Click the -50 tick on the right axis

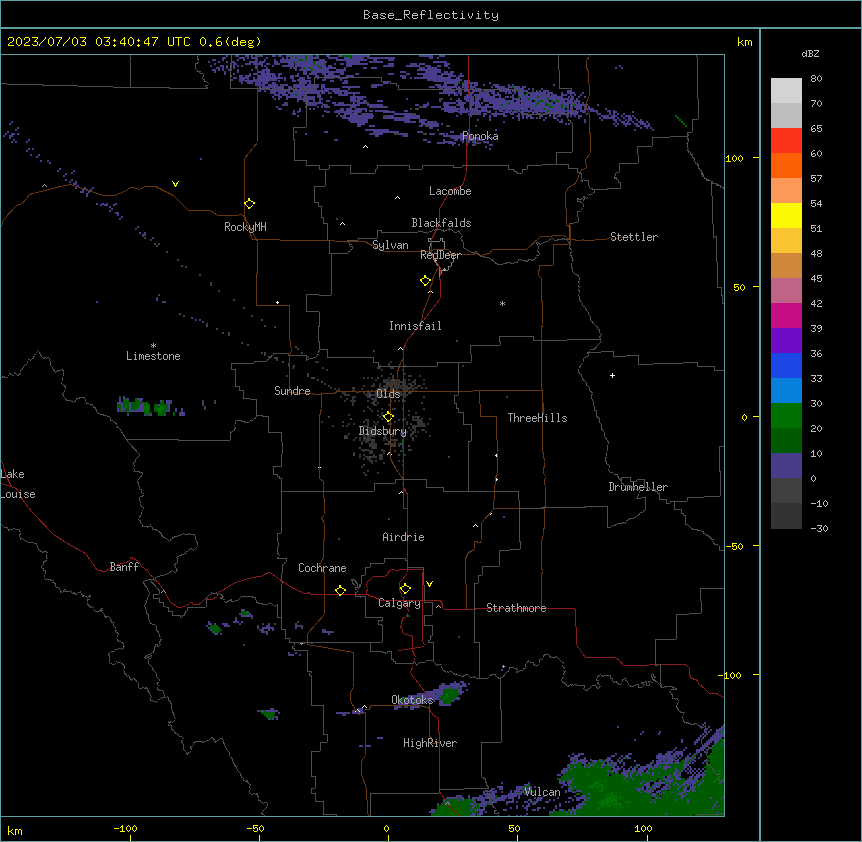(734, 546)
